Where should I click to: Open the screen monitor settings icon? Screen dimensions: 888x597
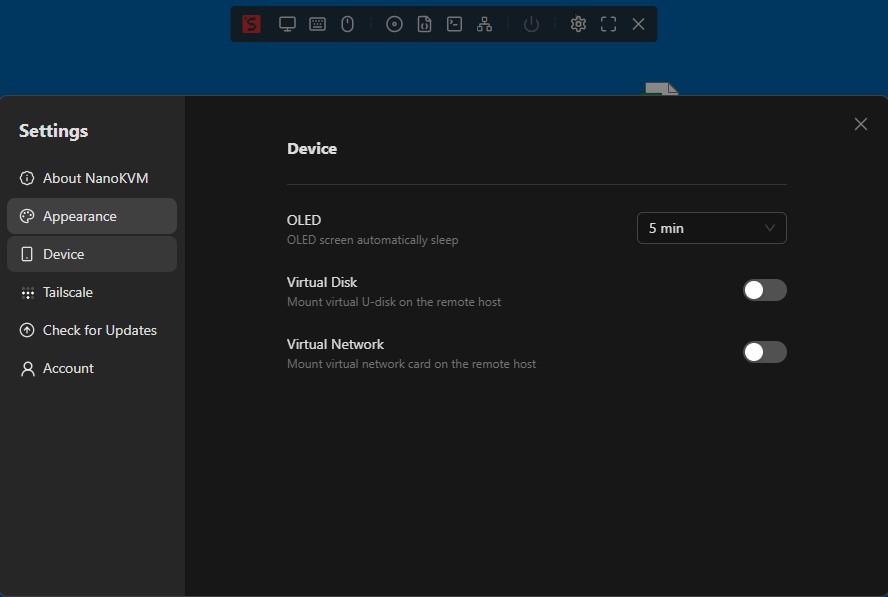(x=287, y=24)
